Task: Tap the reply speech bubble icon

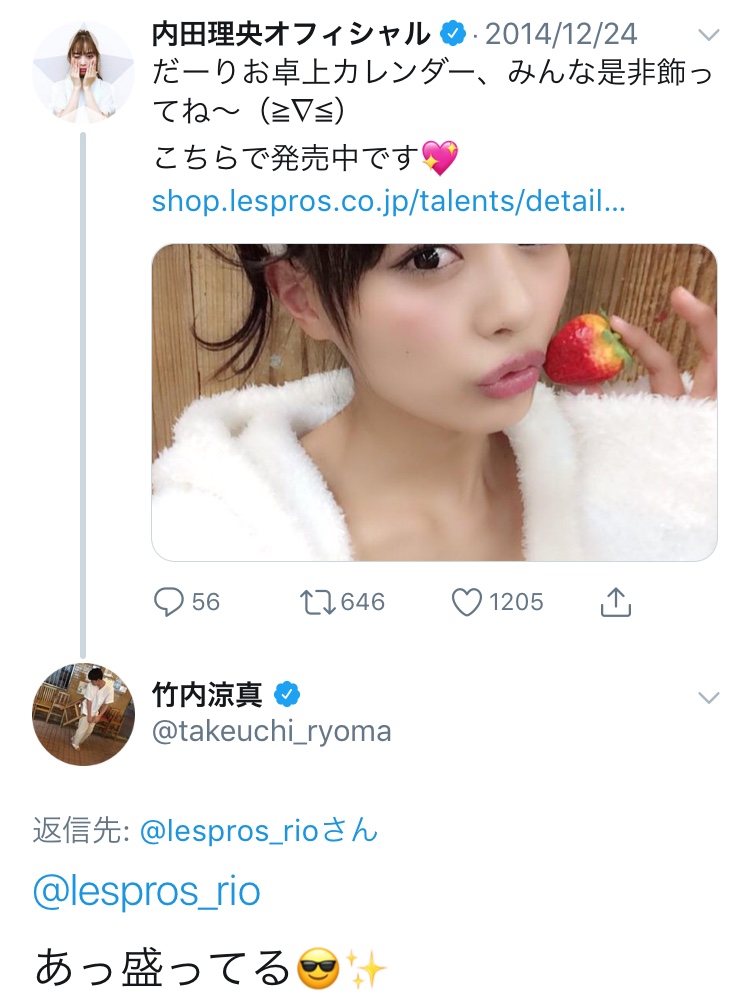Action: click(168, 602)
